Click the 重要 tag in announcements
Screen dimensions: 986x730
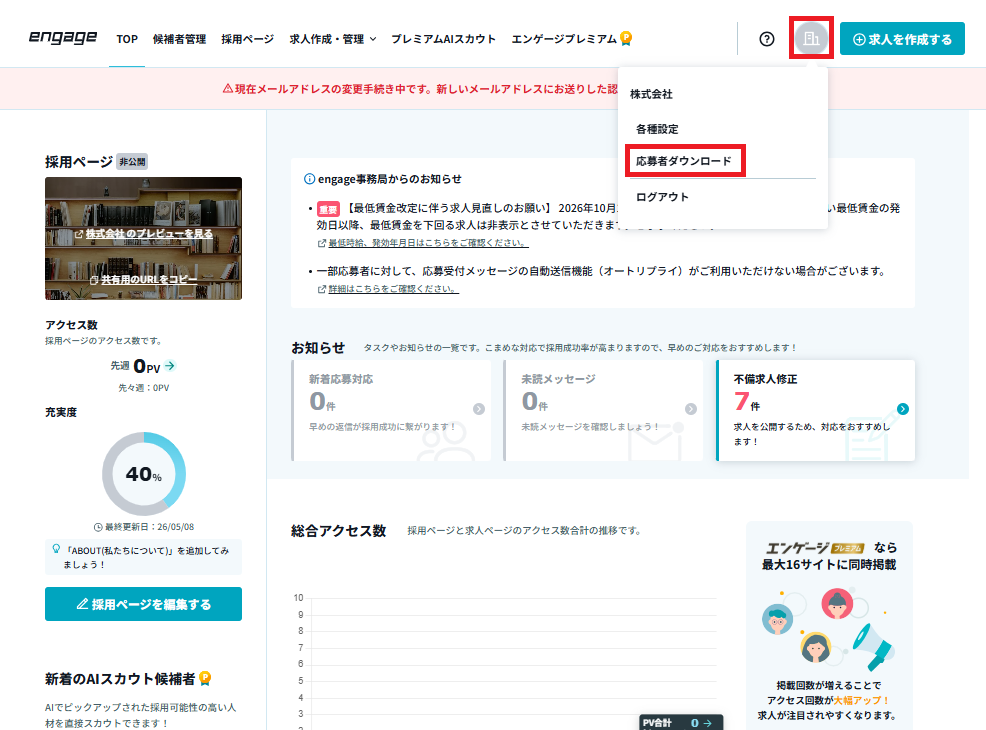(328, 209)
